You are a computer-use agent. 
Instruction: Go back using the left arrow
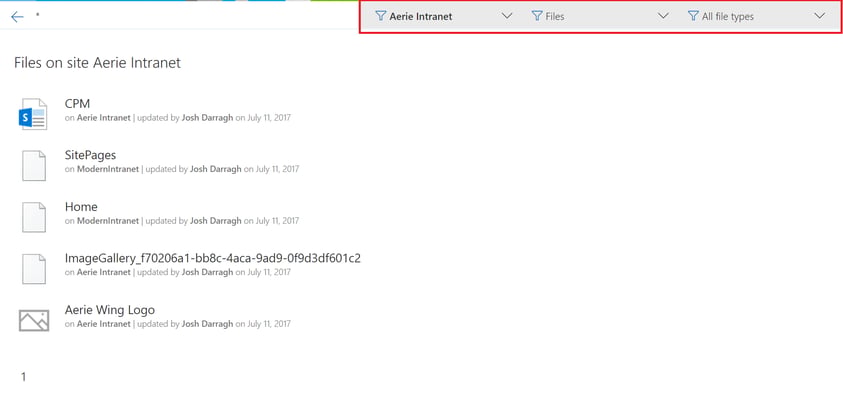pos(17,17)
